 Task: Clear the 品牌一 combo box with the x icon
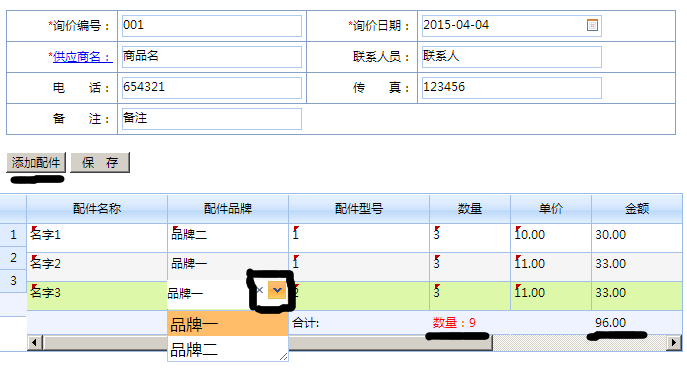pos(259,290)
